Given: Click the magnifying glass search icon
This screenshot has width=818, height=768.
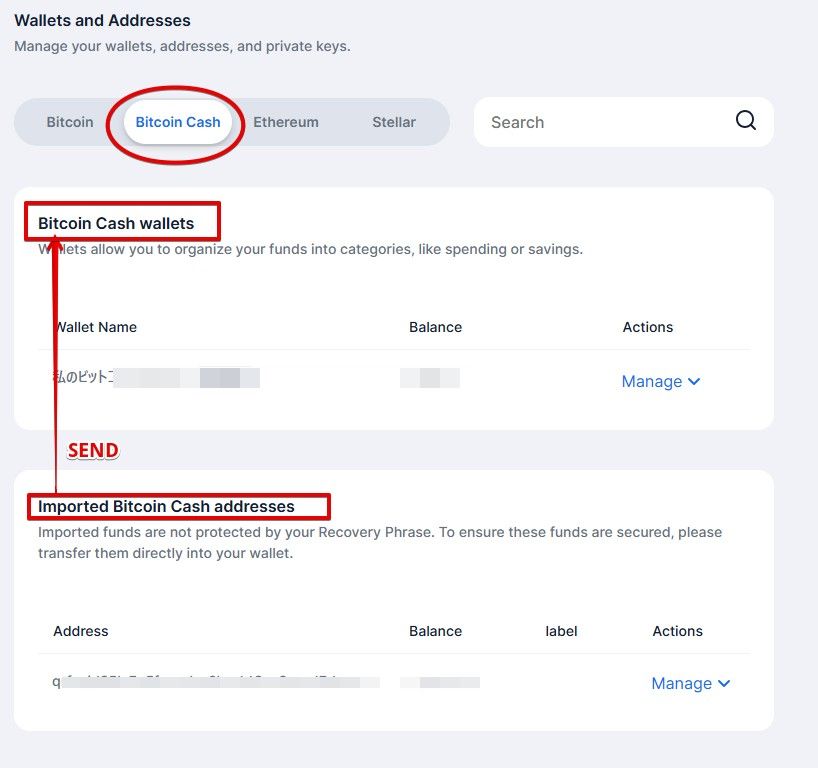Looking at the screenshot, I should (746, 121).
